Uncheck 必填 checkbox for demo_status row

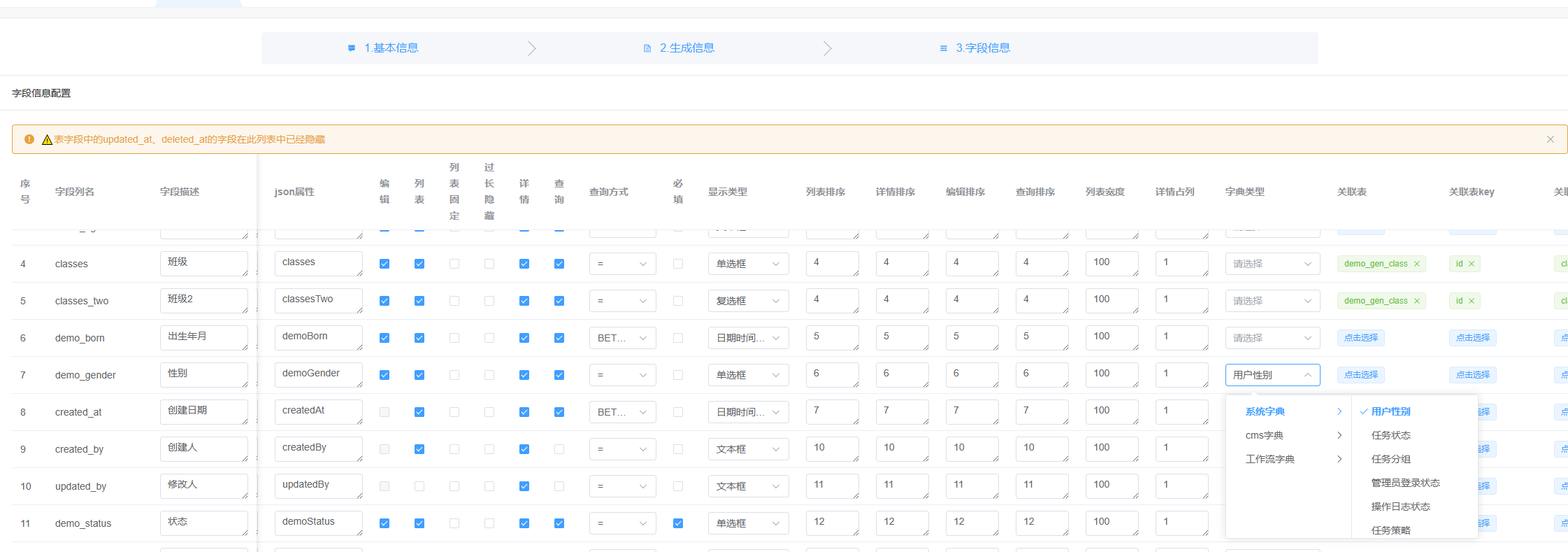click(678, 523)
